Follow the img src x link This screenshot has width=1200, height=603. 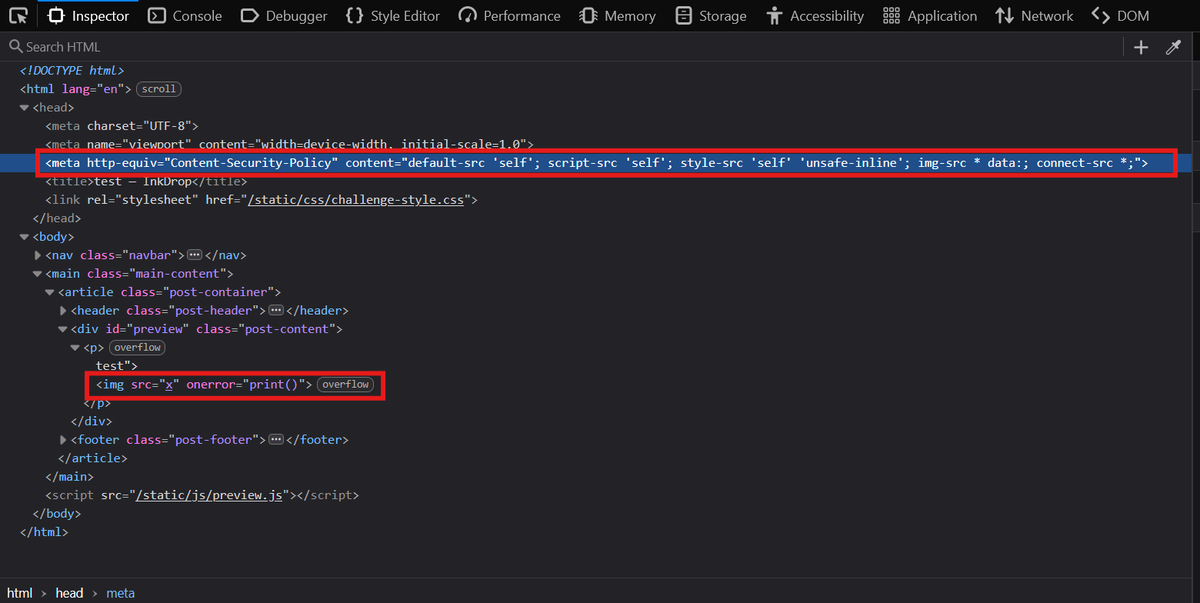(170, 385)
